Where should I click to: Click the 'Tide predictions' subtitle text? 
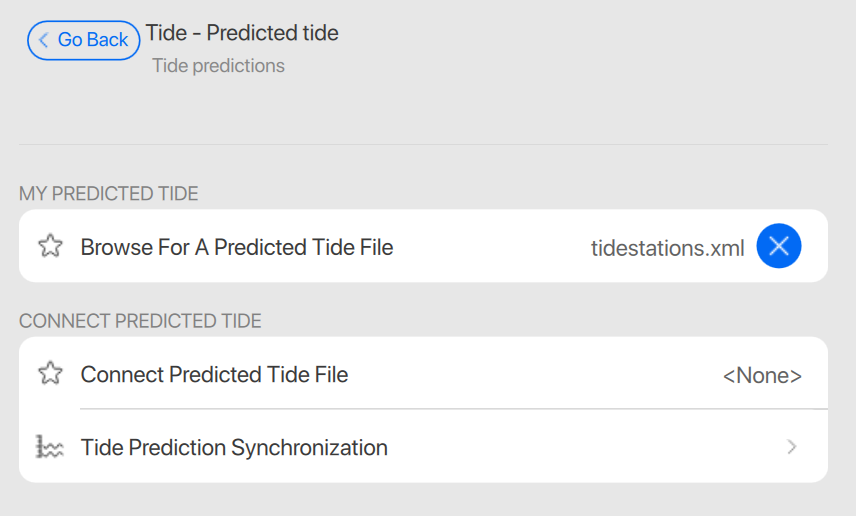click(x=218, y=66)
